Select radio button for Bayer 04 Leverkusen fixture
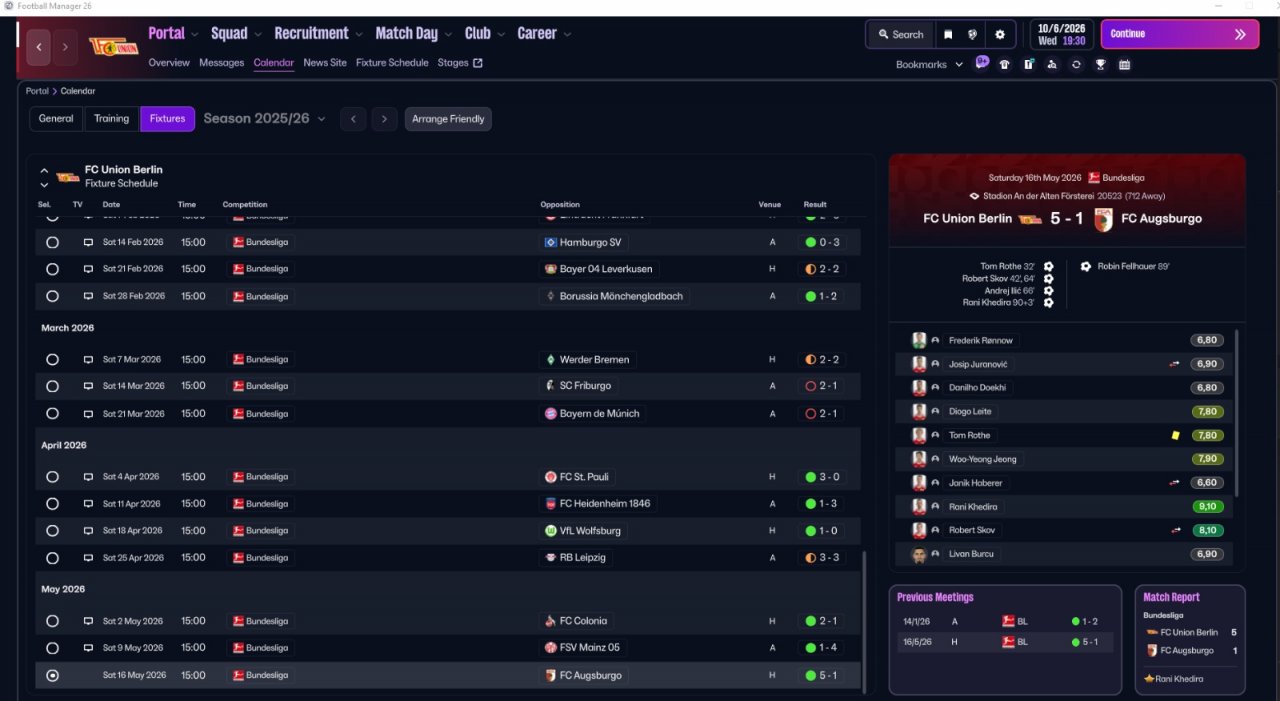 click(x=52, y=269)
